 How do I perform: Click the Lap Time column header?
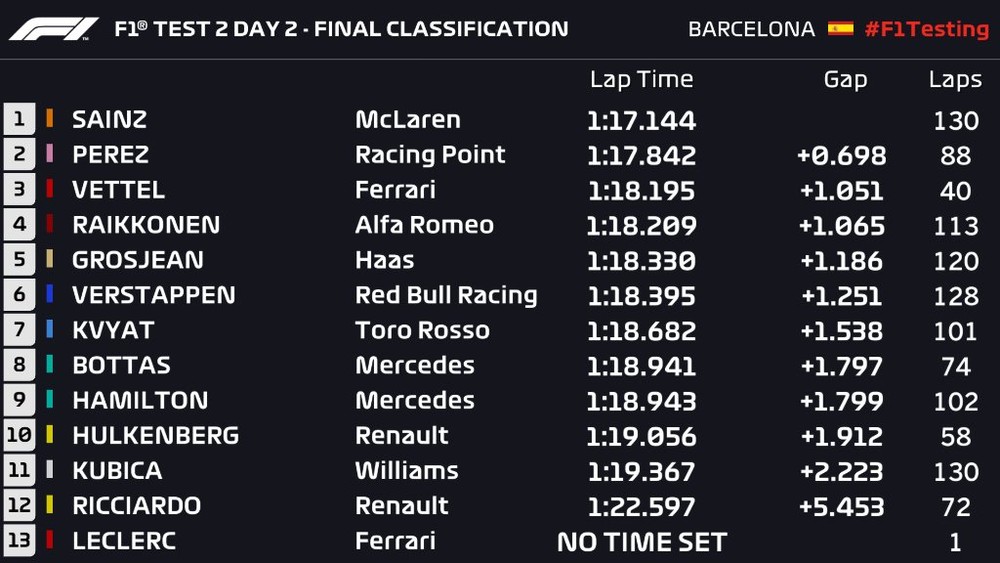pos(641,80)
